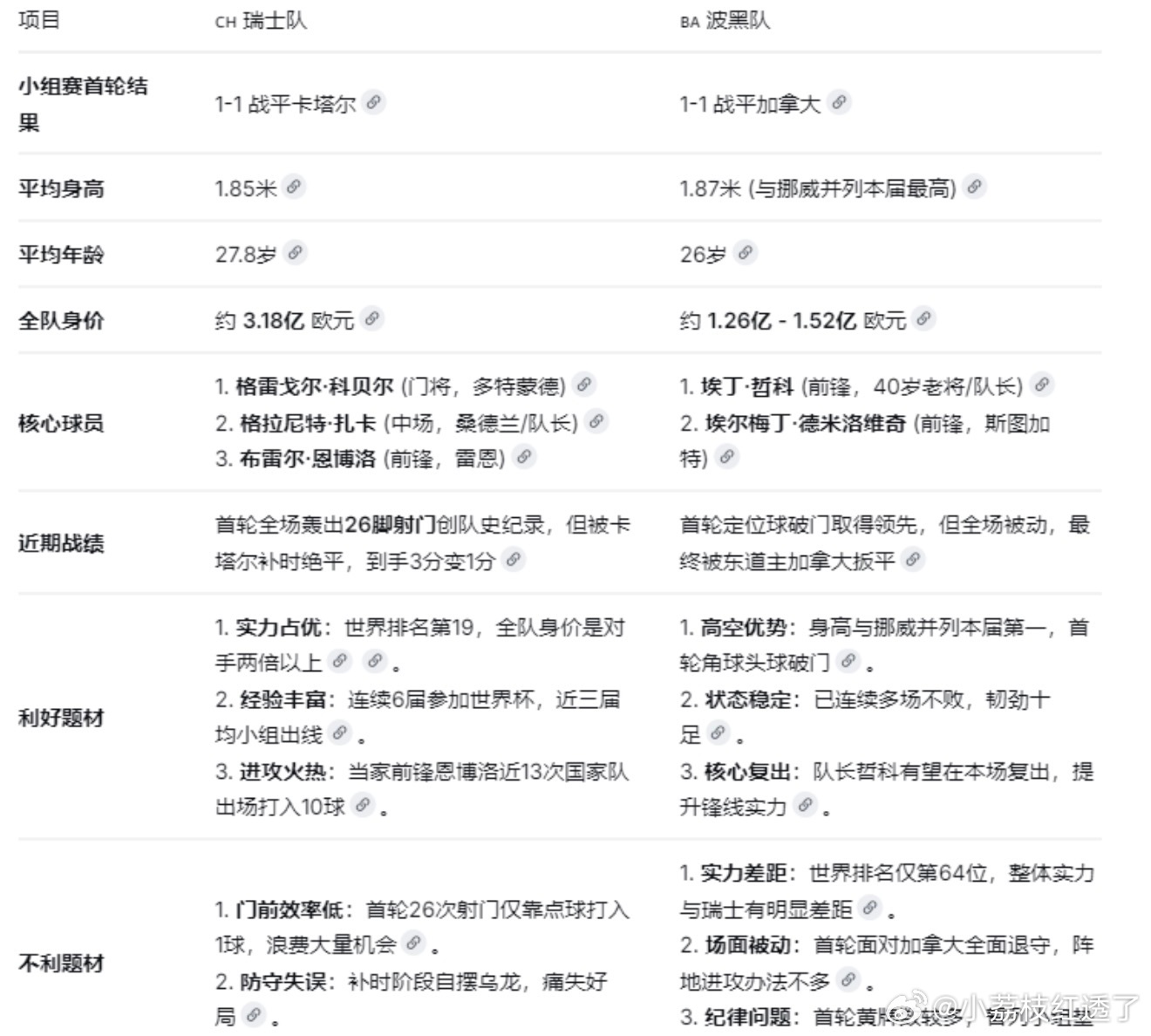Image resolution: width=1151 pixels, height=1036 pixels.
Task: Click the value 26岁
Action: pyautogui.click(x=703, y=255)
